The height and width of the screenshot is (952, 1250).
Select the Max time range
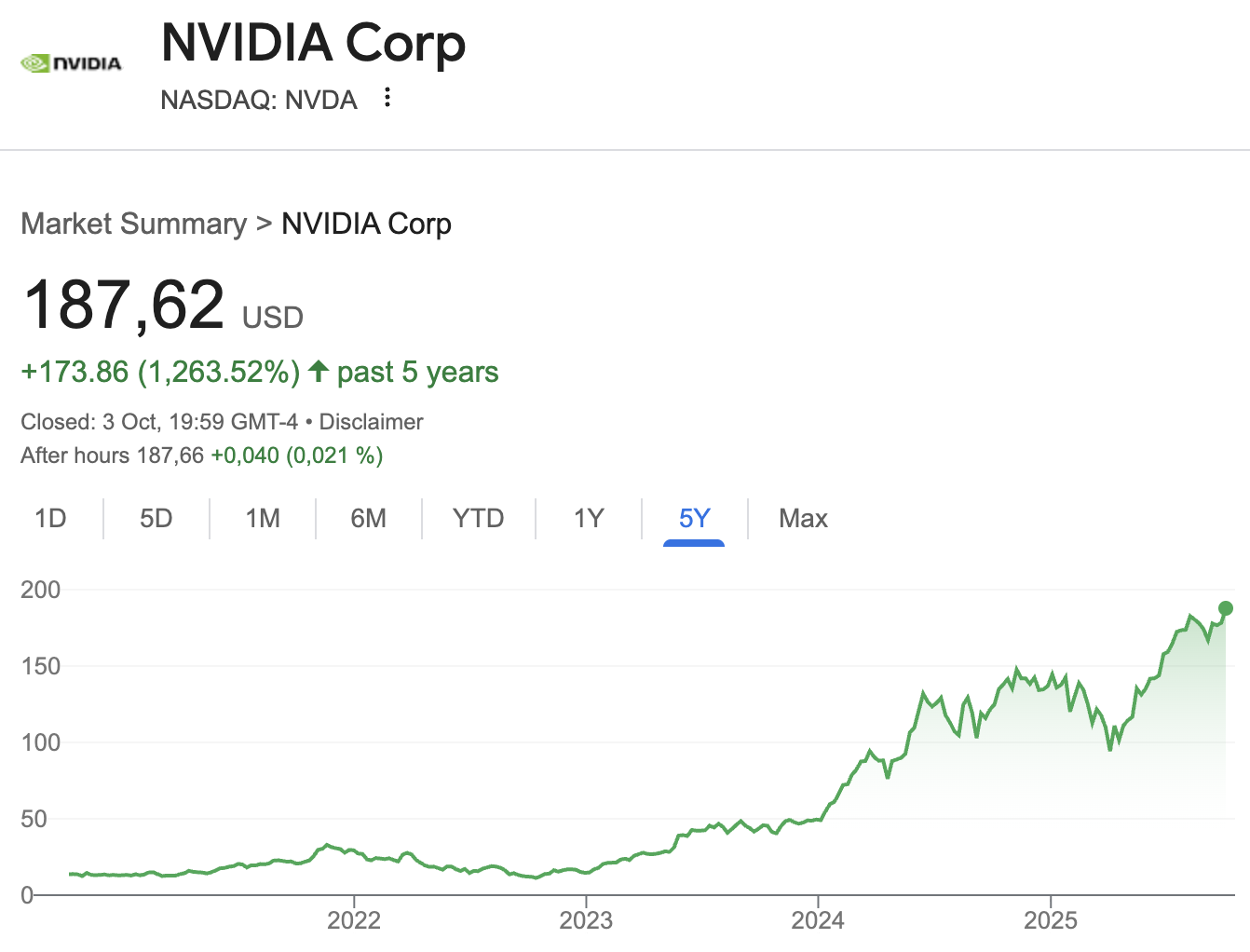(x=802, y=518)
